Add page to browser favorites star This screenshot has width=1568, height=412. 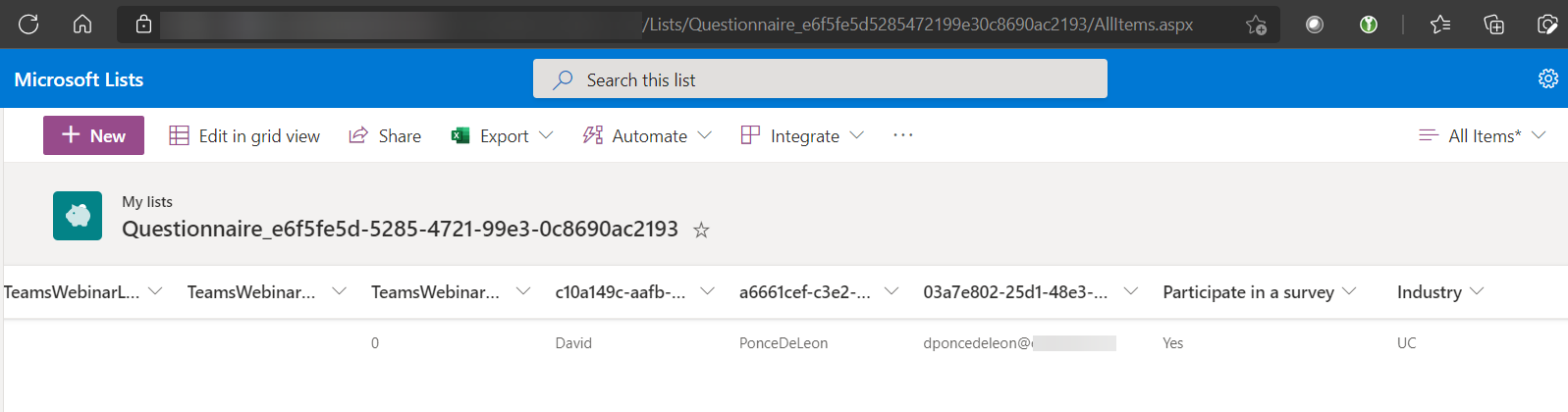[1256, 25]
